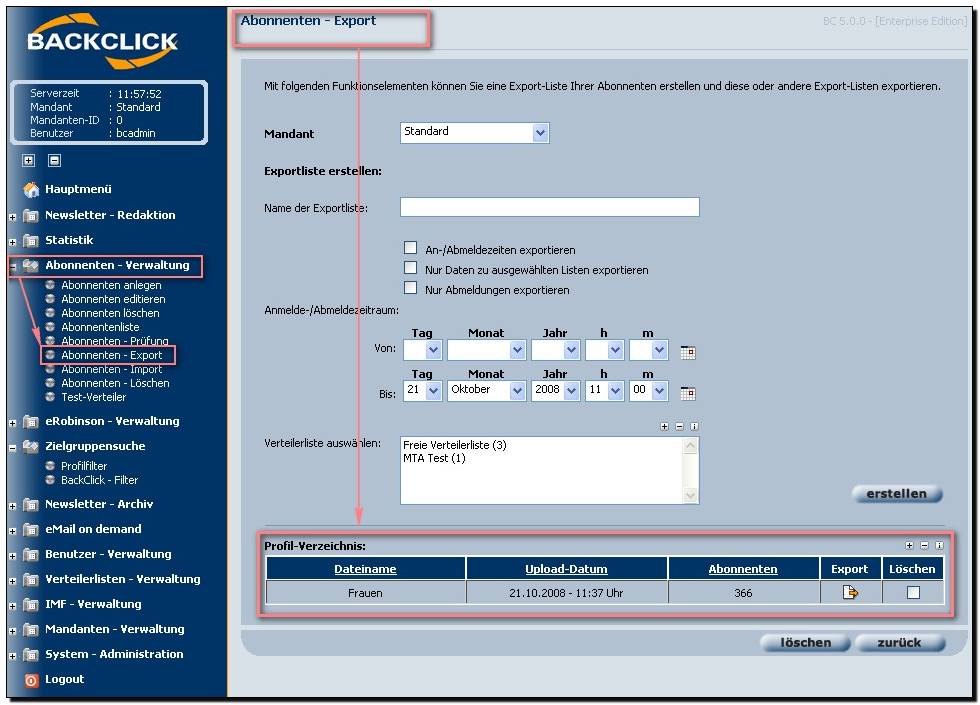Check Nur Abmeldungen exportieren

(x=410, y=288)
